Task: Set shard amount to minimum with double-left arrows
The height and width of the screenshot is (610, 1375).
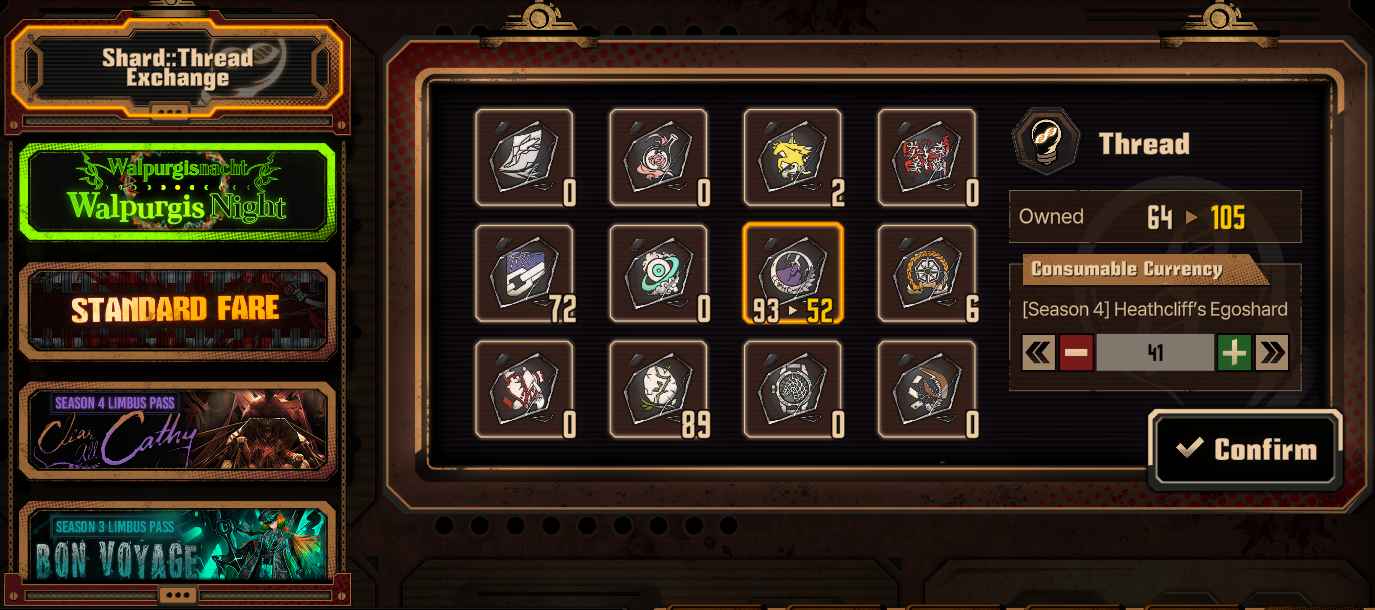Action: pyautogui.click(x=1039, y=352)
